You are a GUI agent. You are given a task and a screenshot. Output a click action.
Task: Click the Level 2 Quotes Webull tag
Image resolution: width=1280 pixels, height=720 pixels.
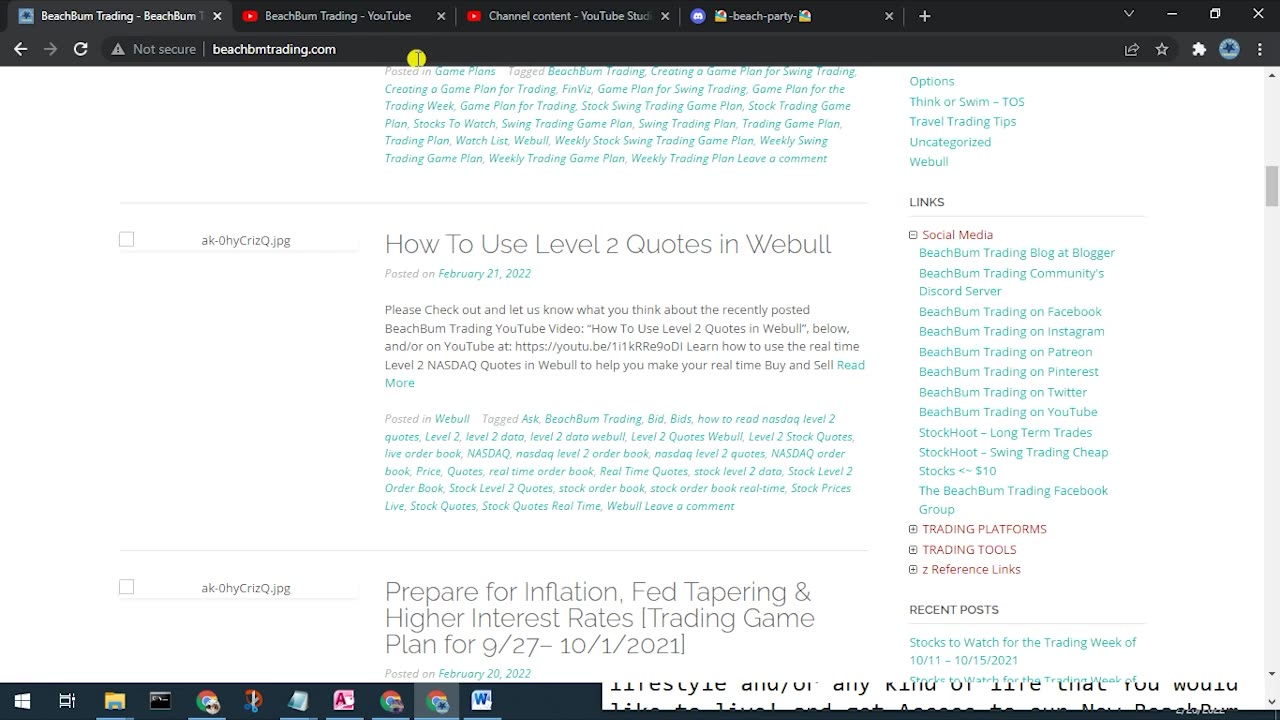[686, 436]
